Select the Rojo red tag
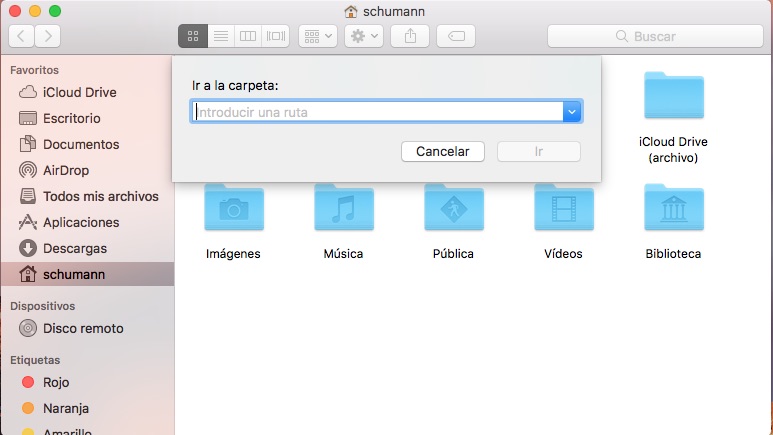This screenshot has width=773, height=435. (x=87, y=382)
